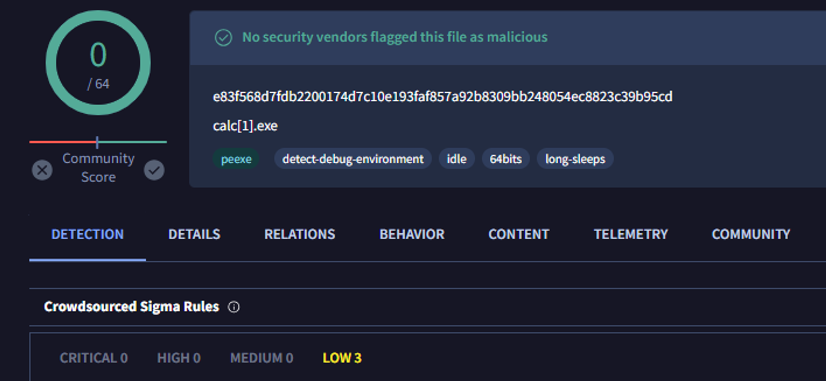Image resolution: width=826 pixels, height=381 pixels.
Task: Select the CONTENT tab
Action: [518, 234]
